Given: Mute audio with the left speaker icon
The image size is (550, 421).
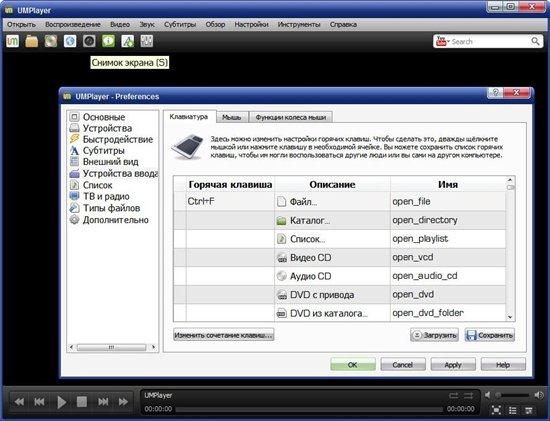Looking at the screenshot, I should point(488,395).
